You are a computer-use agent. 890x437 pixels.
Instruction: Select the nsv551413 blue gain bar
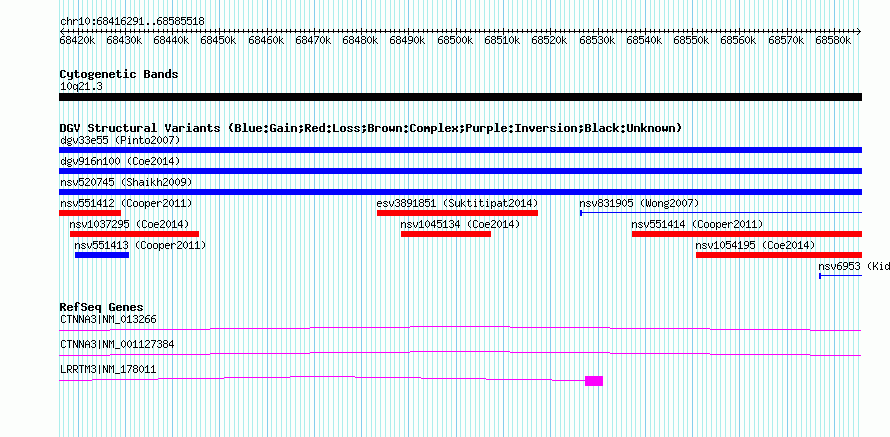102,255
